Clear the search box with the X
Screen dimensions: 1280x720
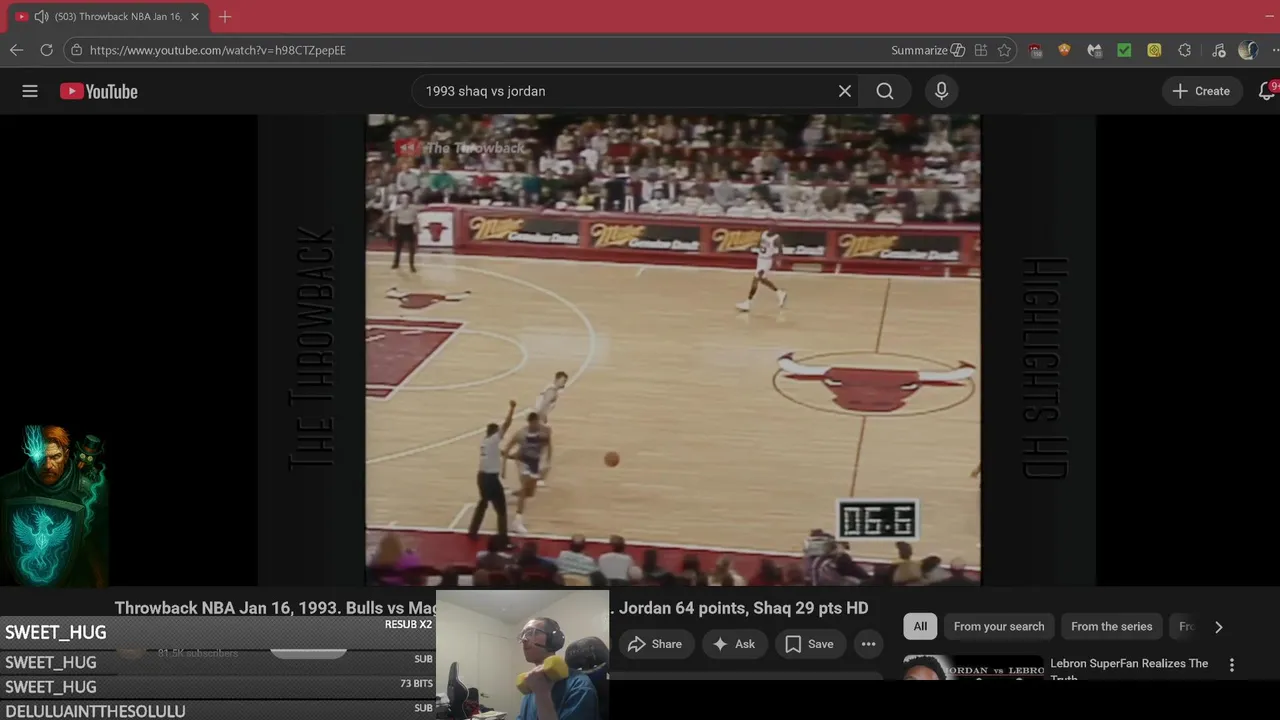click(845, 91)
